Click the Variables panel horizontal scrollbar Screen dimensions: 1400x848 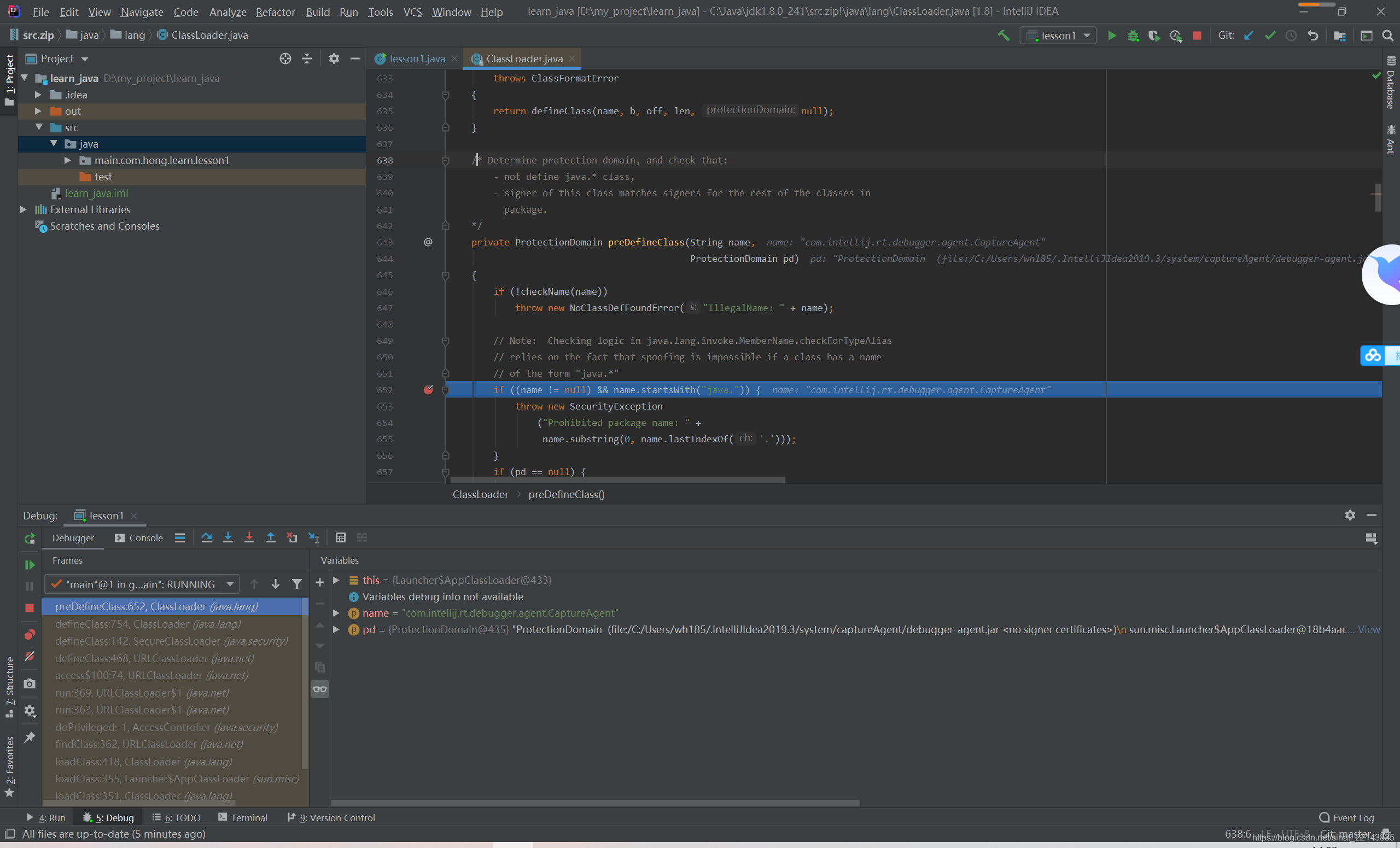[x=594, y=803]
